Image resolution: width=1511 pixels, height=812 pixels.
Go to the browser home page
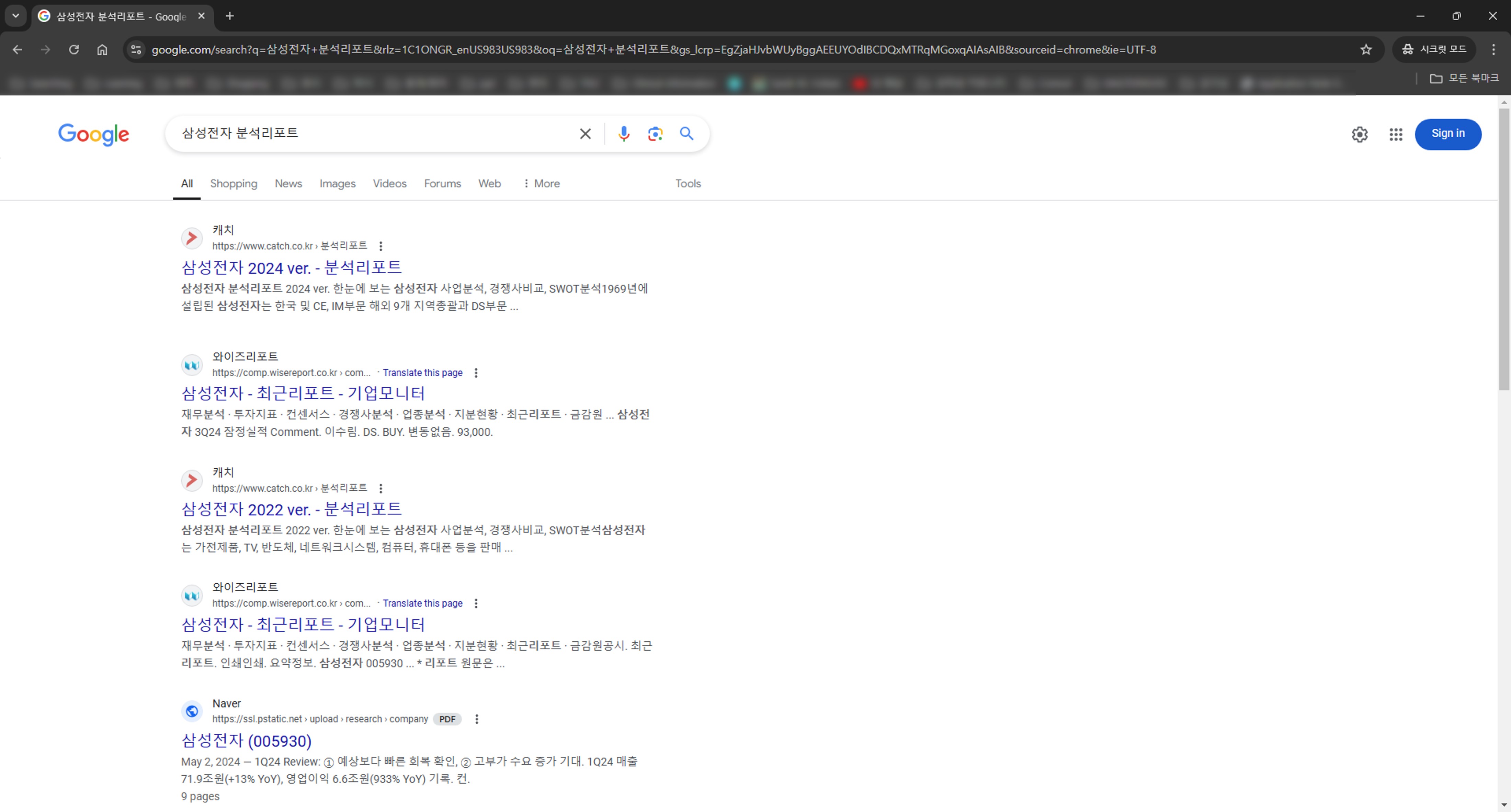[102, 50]
